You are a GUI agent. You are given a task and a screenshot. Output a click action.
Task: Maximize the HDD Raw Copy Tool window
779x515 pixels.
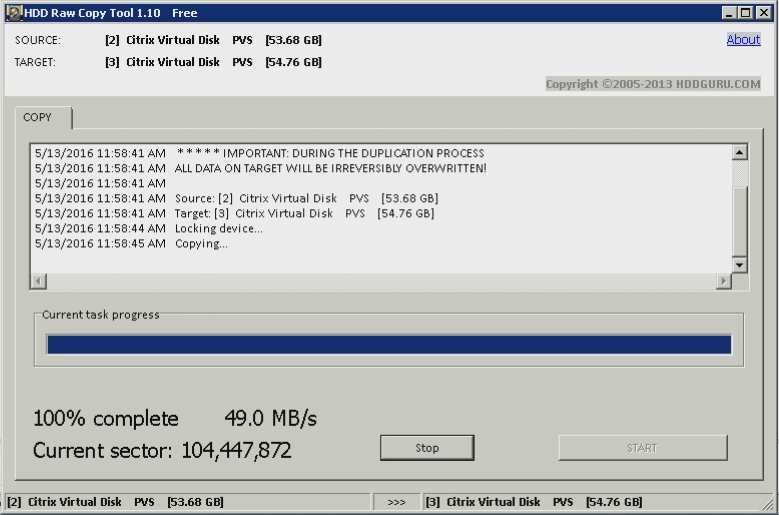point(747,12)
